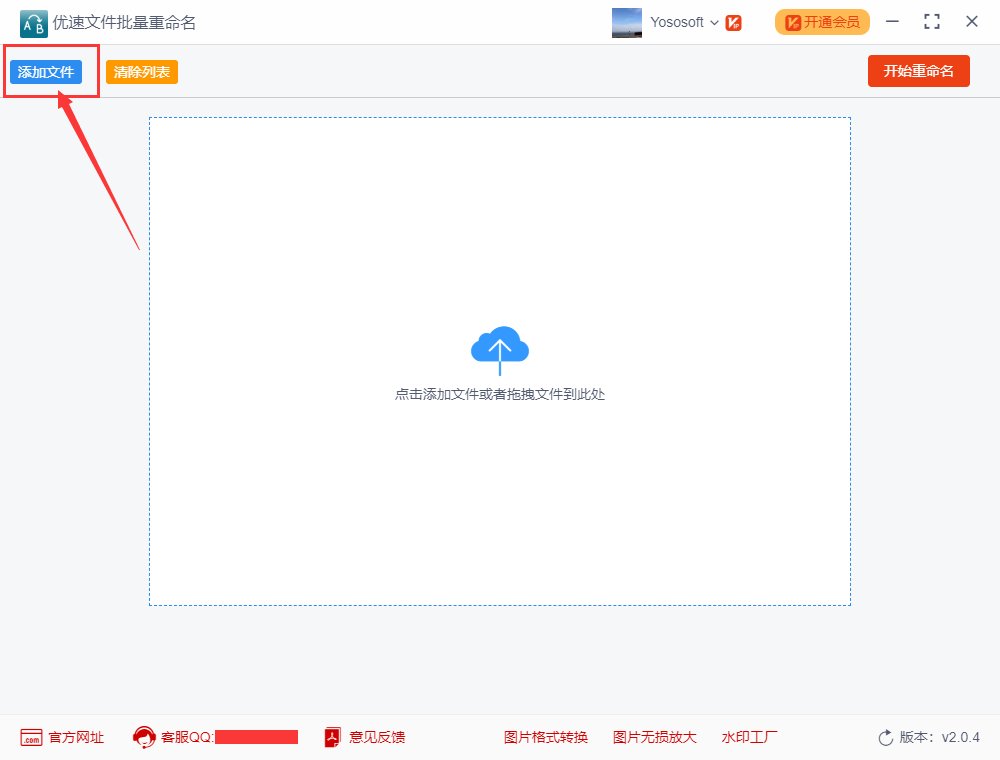Click the blue cloud upload icon
The image size is (1000, 760).
point(498,347)
